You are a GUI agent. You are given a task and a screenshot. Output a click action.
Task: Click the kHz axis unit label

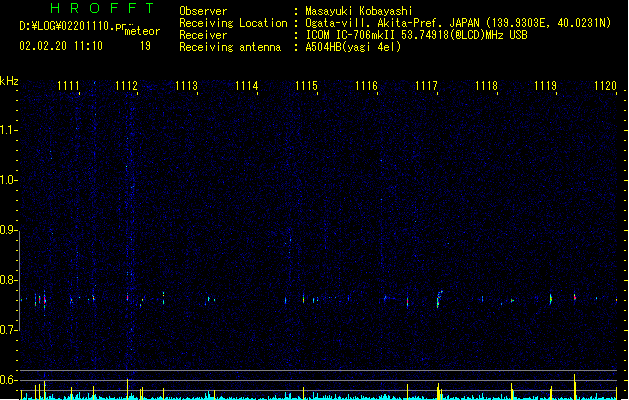coord(9,81)
